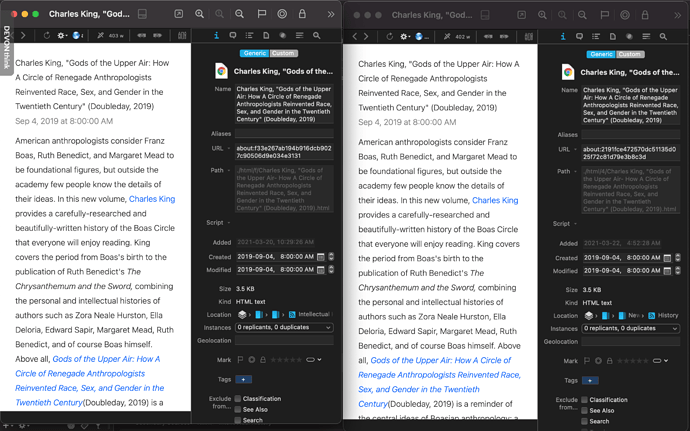Image resolution: width=690 pixels, height=431 pixels.
Task: Open Created date calendar picker in left inspector
Action: tap(321, 257)
